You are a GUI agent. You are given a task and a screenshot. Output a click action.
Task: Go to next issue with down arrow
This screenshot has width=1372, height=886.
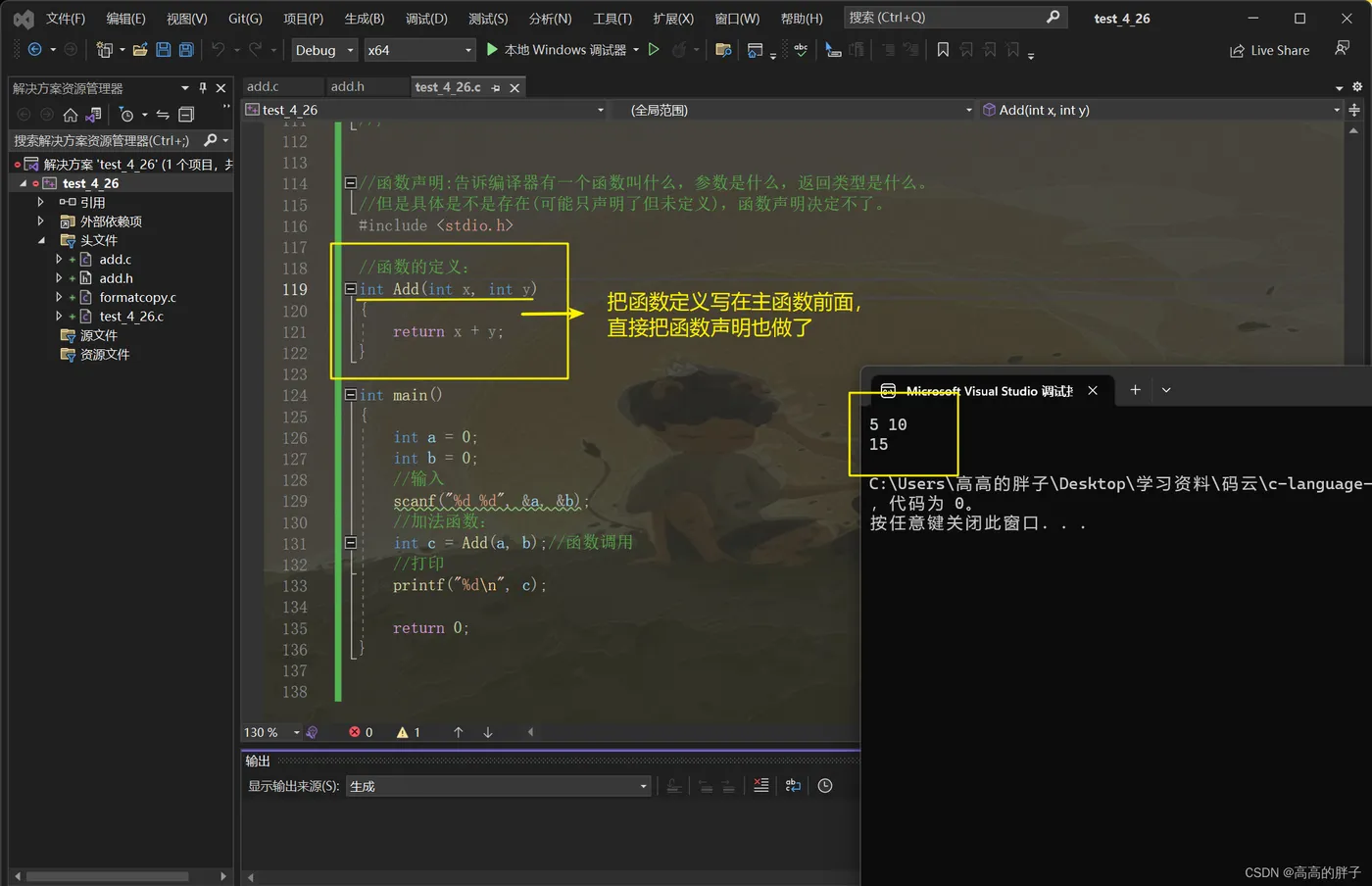[x=487, y=732]
